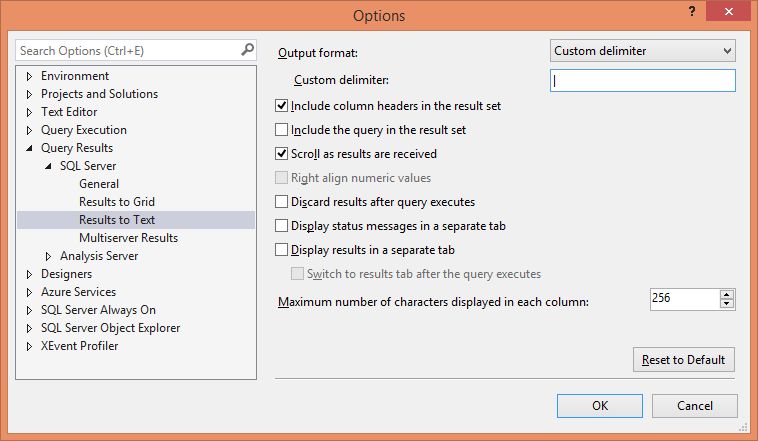
Task: Expand the Text Editor node
Action: pos(29,112)
